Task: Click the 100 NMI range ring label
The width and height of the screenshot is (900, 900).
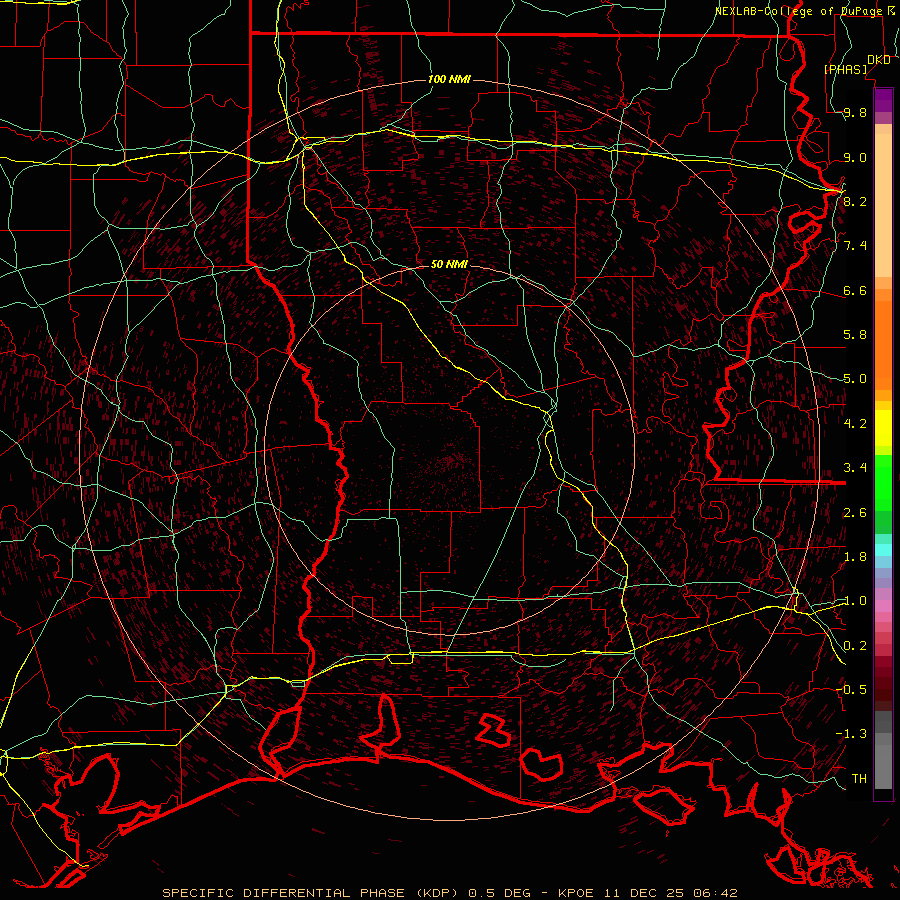Action: [x=449, y=79]
